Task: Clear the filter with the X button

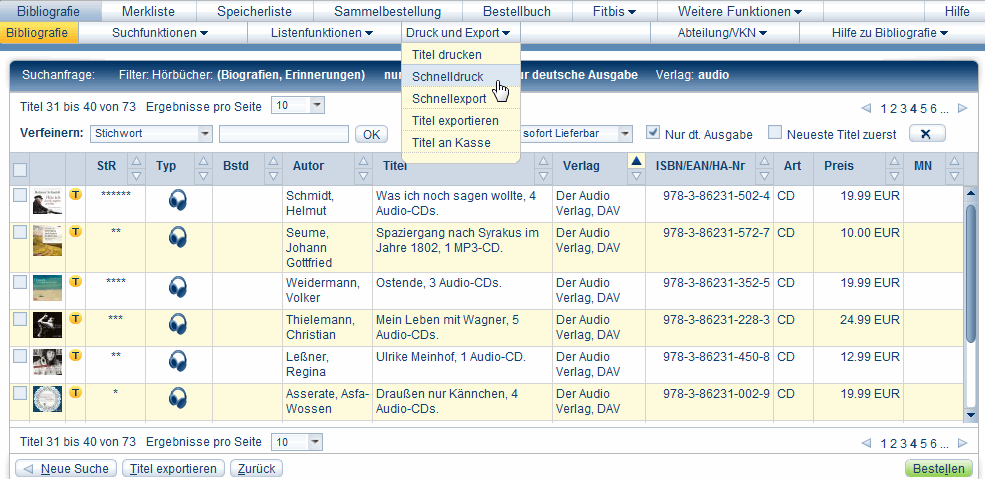Action: point(926,134)
